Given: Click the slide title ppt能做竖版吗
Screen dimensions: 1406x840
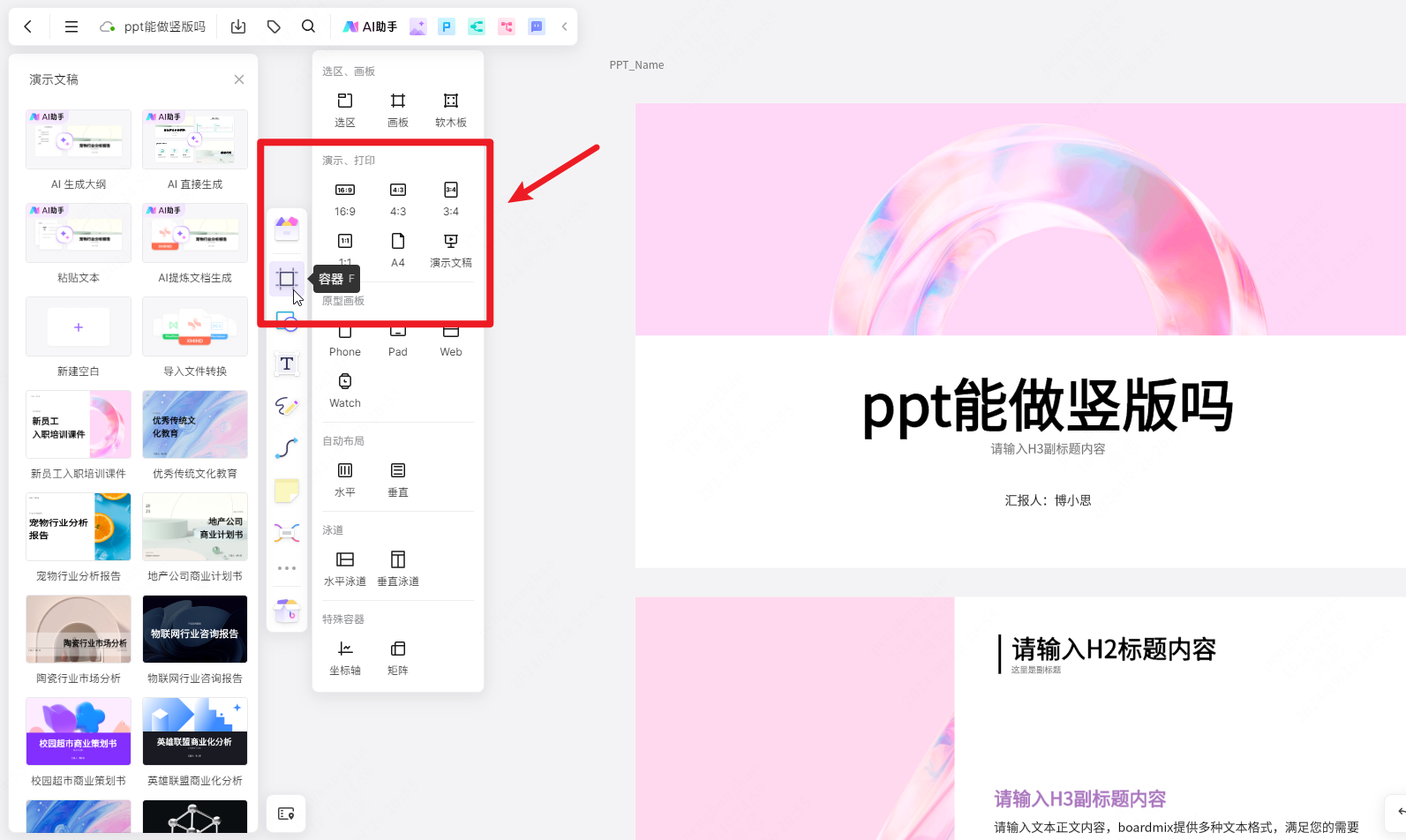Looking at the screenshot, I should coord(1048,406).
